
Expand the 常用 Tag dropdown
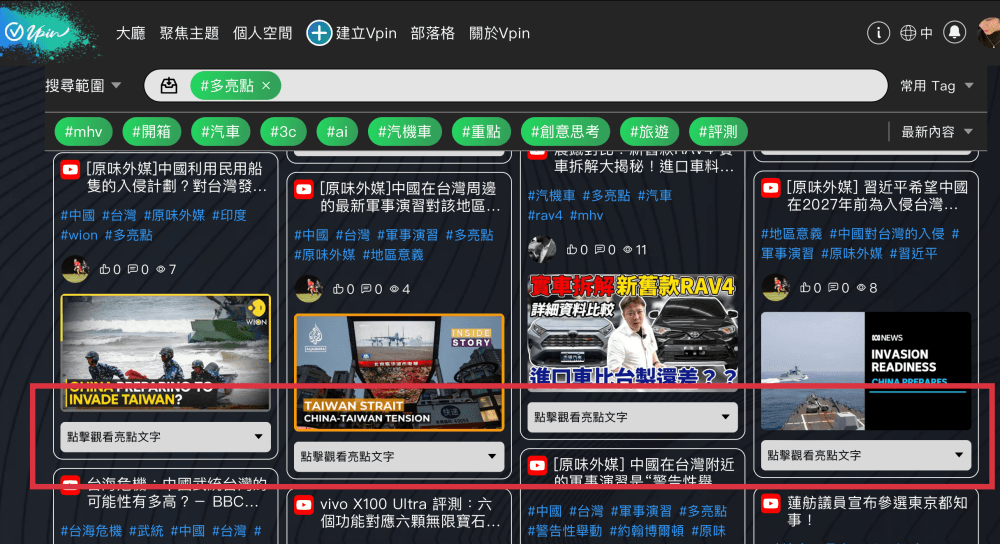click(936, 85)
